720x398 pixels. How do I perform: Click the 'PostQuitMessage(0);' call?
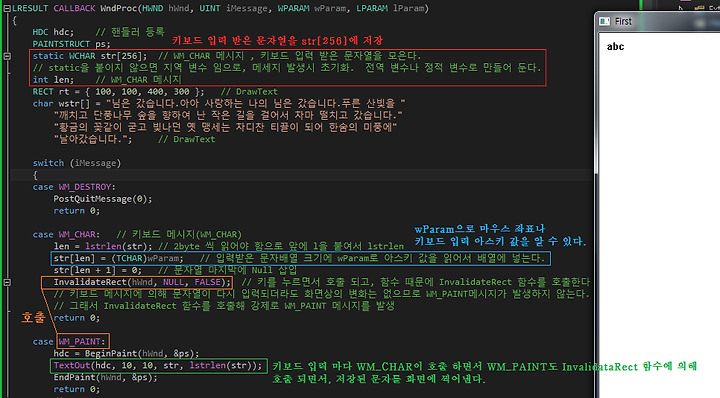tap(103, 199)
